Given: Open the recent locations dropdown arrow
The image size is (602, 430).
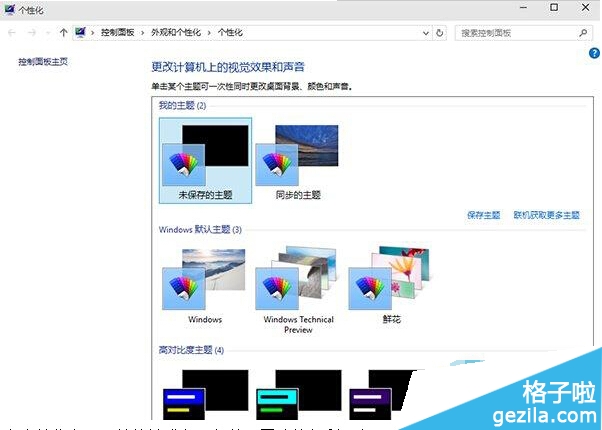Looking at the screenshot, I should 48,33.
